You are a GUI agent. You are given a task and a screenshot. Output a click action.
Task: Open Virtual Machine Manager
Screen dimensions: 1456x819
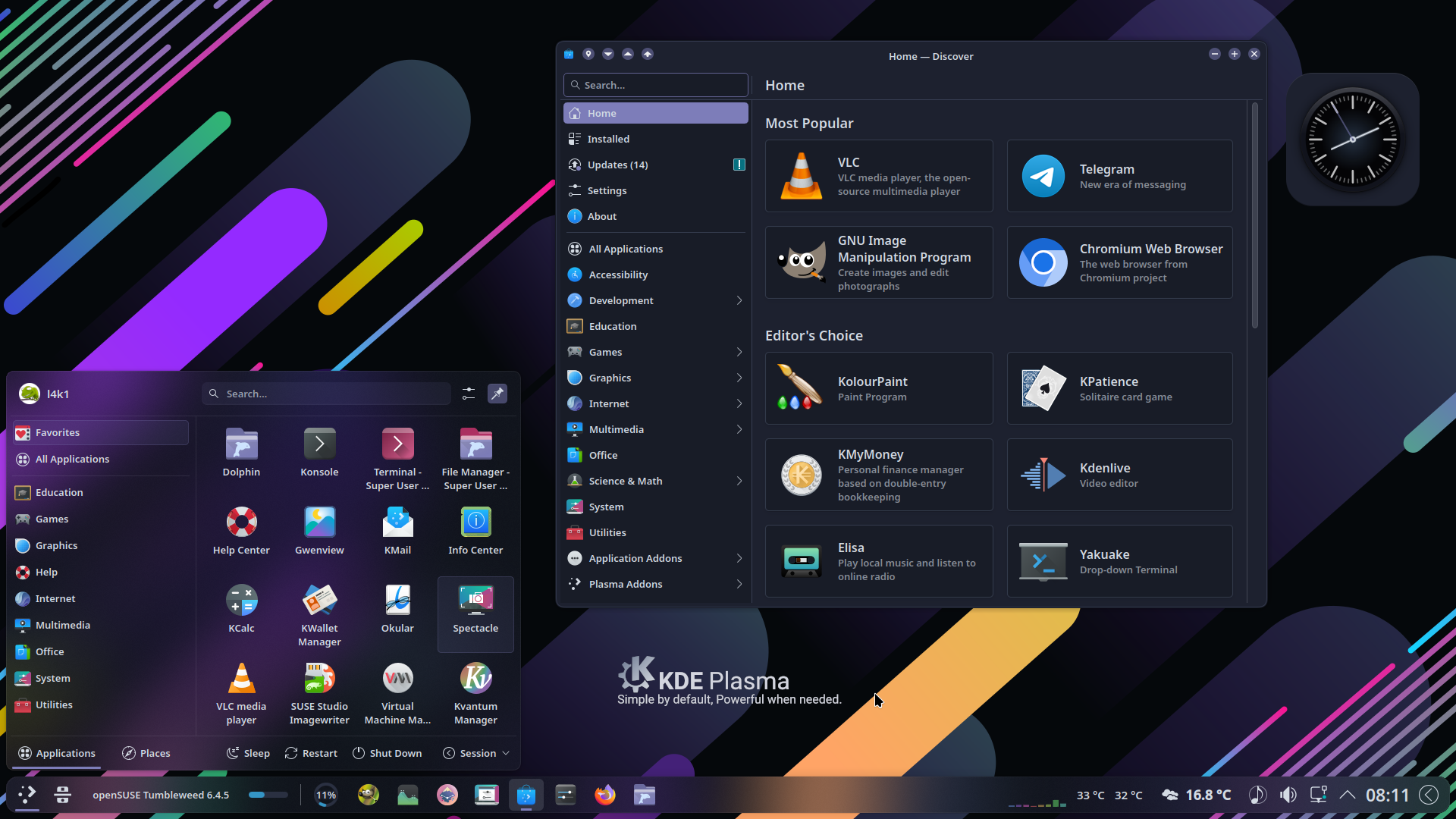click(x=397, y=692)
